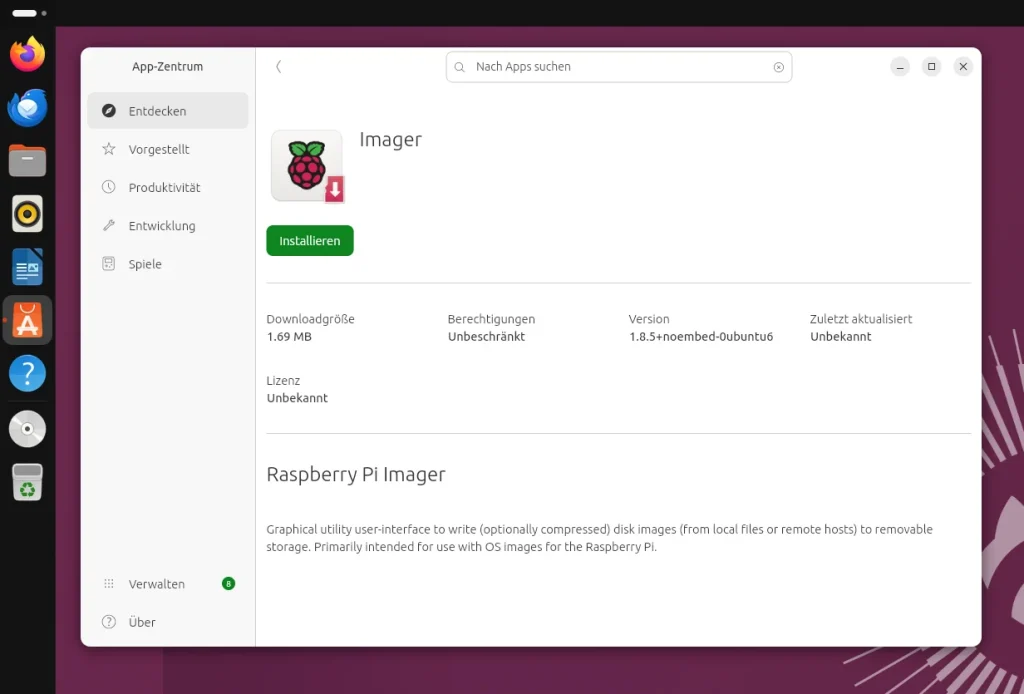Open the Trash from the dock

click(27, 482)
